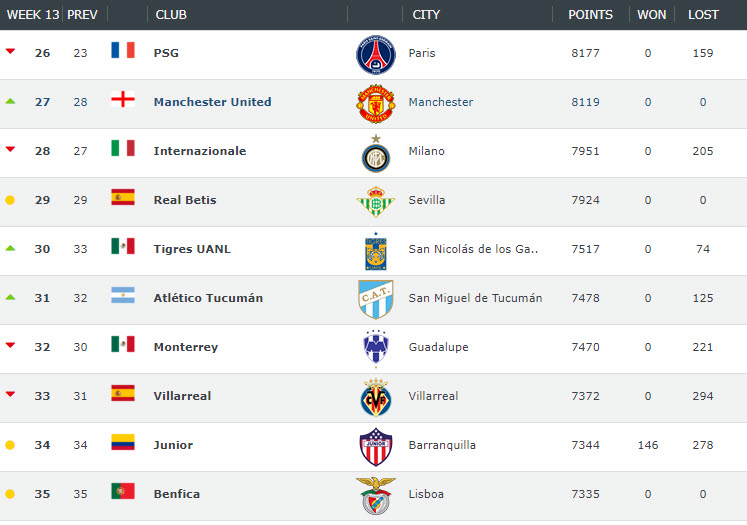Click the France flag next to PSG

pyautogui.click(x=122, y=50)
